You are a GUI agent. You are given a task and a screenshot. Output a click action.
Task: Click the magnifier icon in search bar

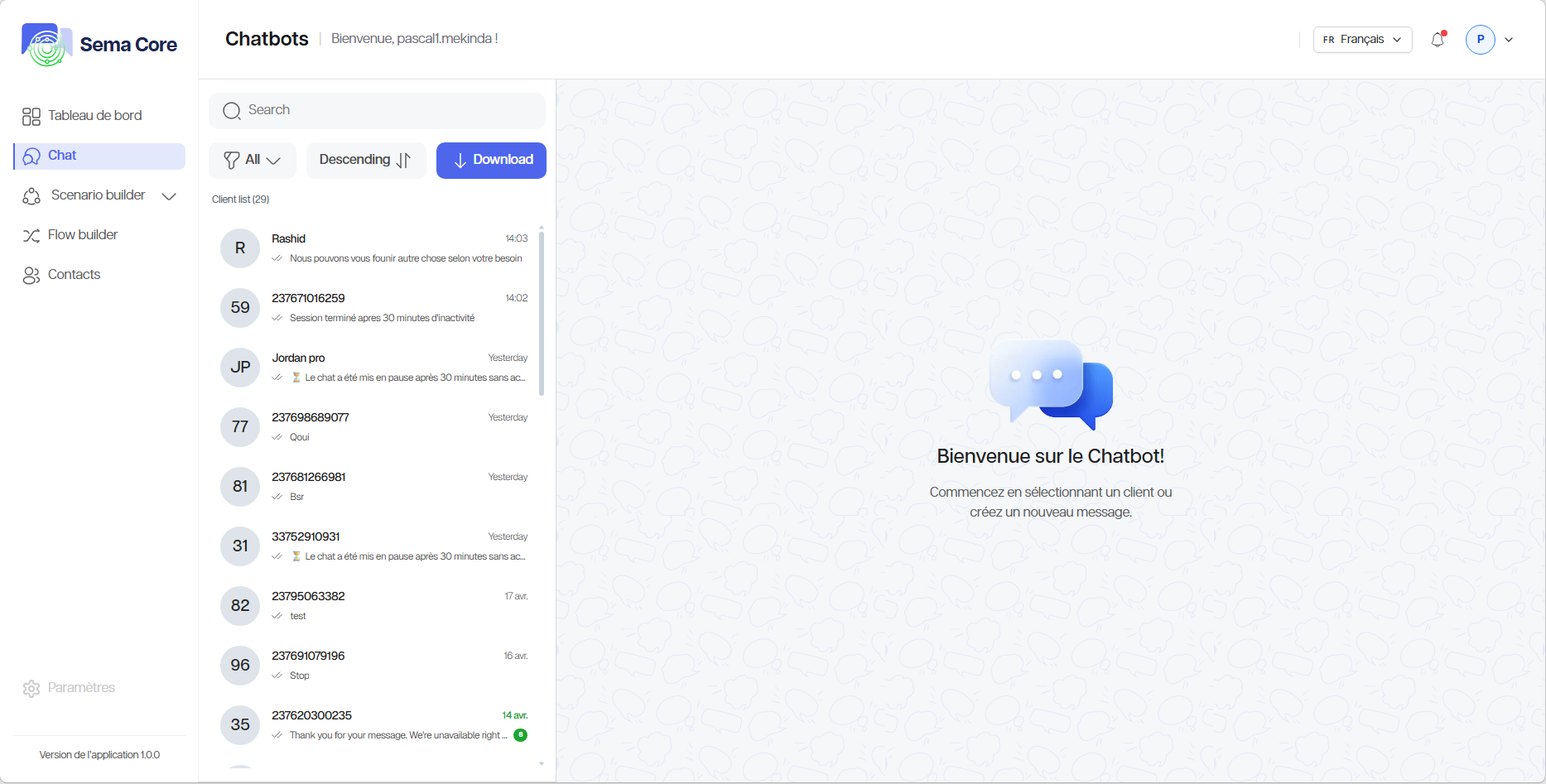232,111
